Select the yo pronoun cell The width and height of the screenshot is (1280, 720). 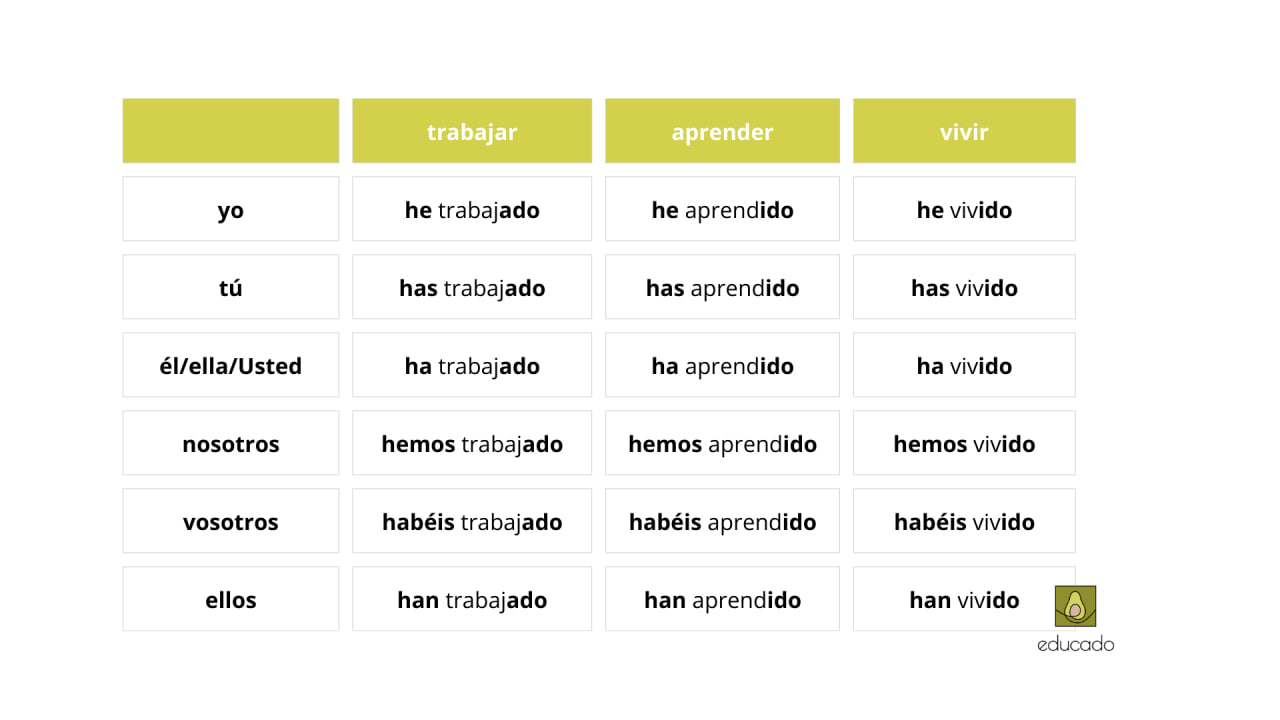[231, 210]
